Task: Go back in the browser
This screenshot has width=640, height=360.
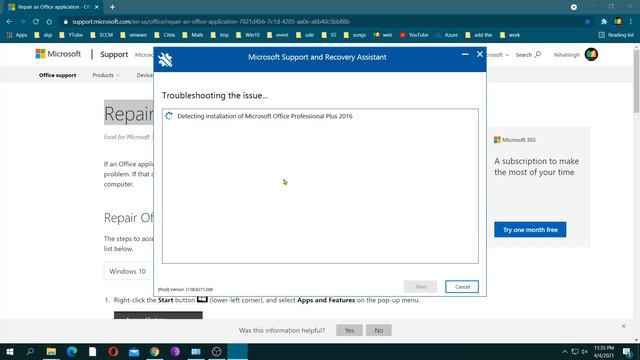Action: tap(9, 22)
